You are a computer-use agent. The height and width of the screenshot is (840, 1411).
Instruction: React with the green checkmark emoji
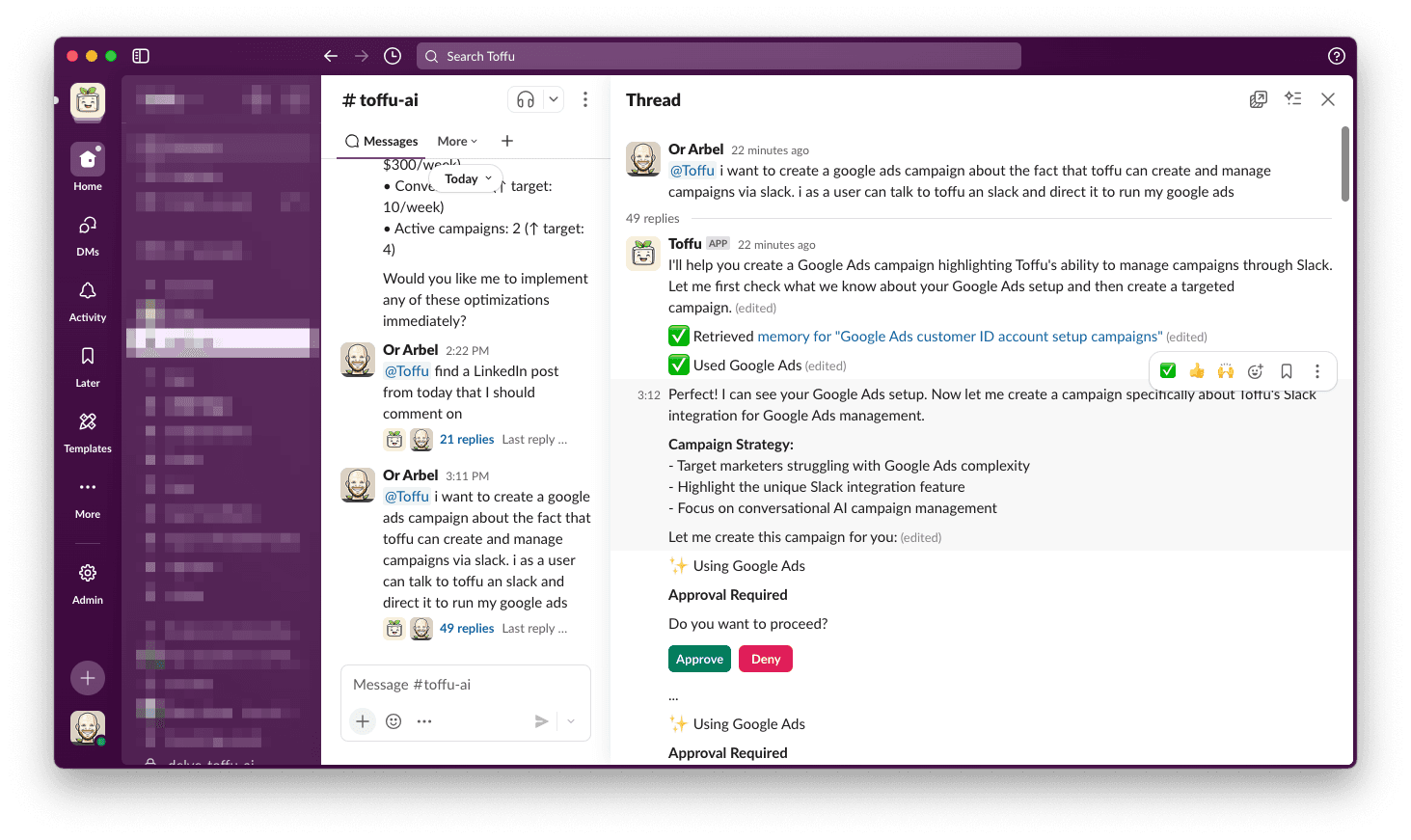pyautogui.click(x=1168, y=371)
